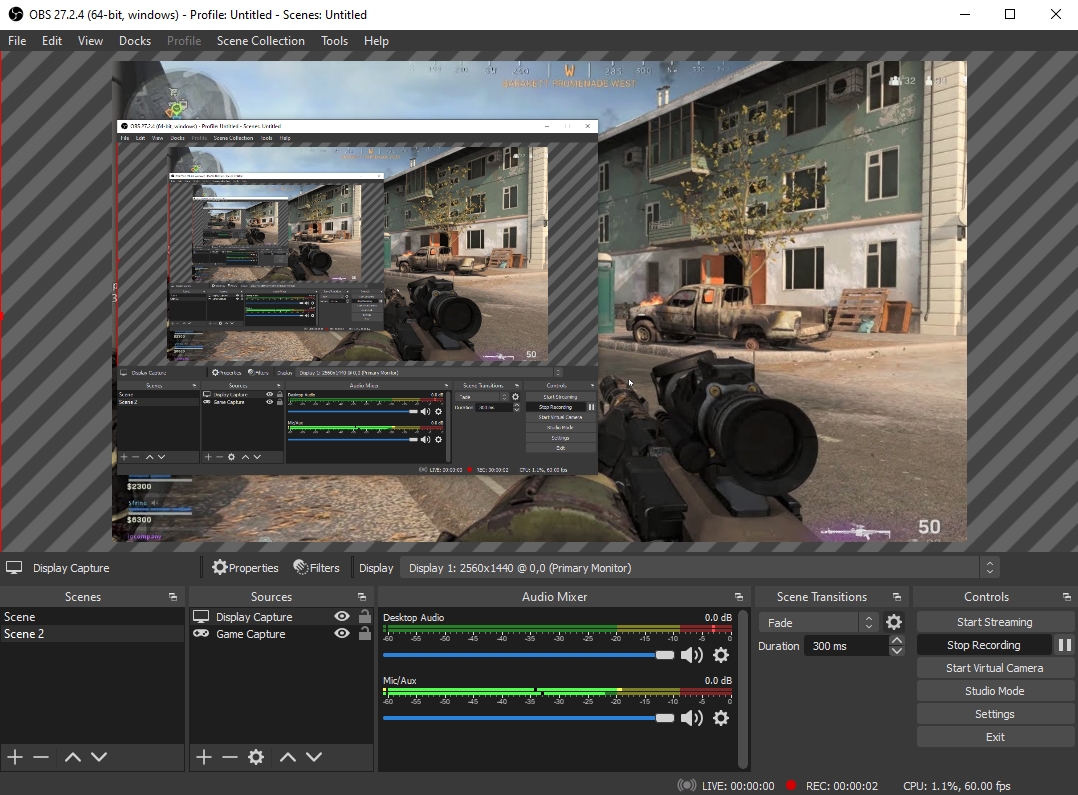Open the Fade transition dropdown
The image size is (1078, 795).
coord(817,622)
